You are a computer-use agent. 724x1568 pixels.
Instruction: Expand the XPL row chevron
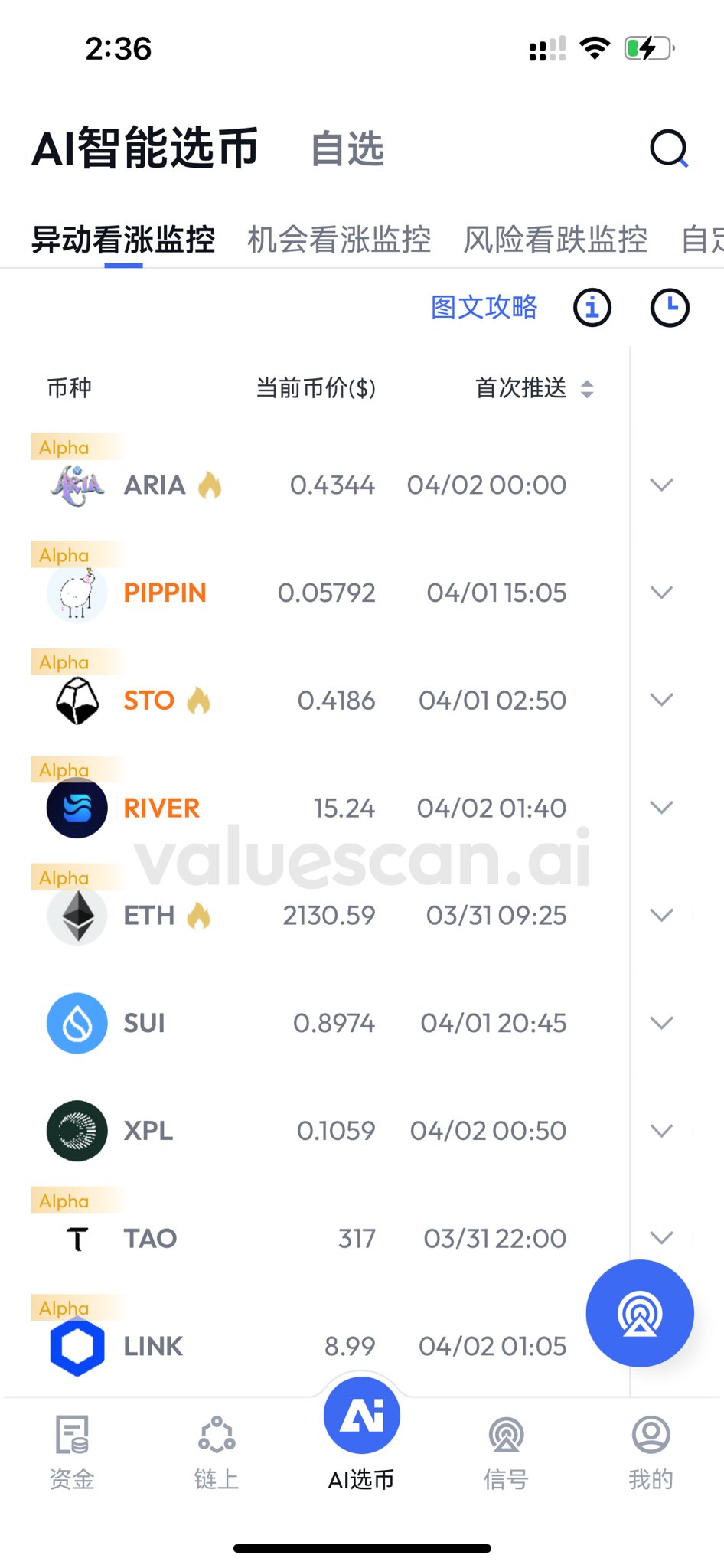tap(661, 1131)
